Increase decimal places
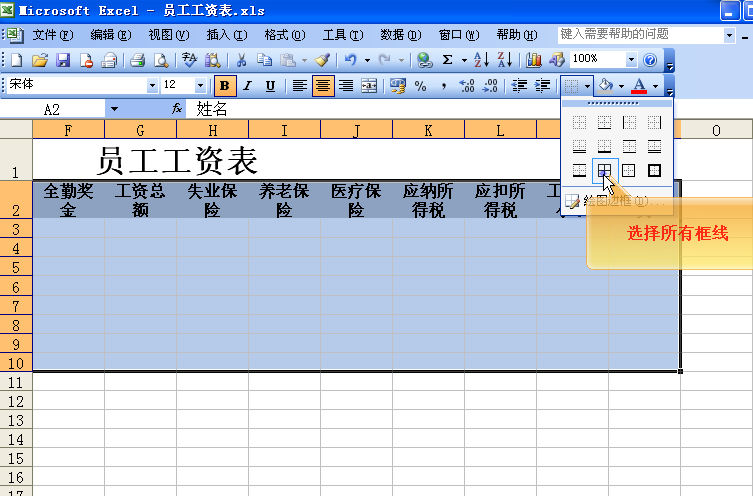Viewport: 753px width, 496px height. (x=467, y=86)
